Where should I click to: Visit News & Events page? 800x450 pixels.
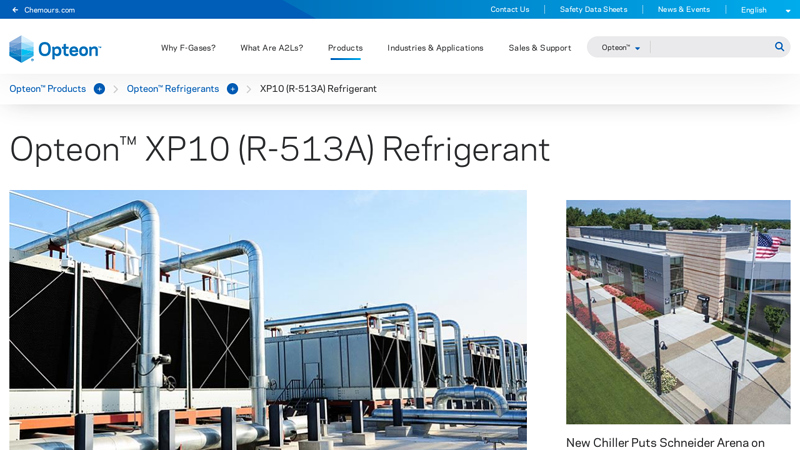click(684, 9)
